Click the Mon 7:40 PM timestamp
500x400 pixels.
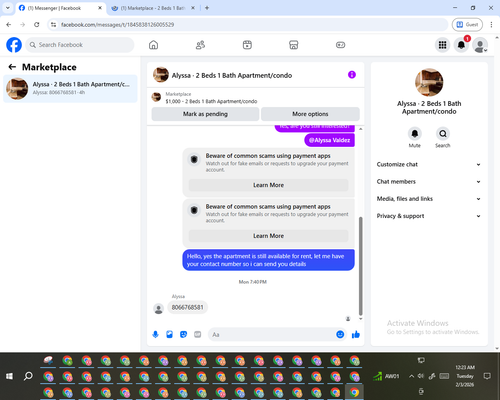253,282
